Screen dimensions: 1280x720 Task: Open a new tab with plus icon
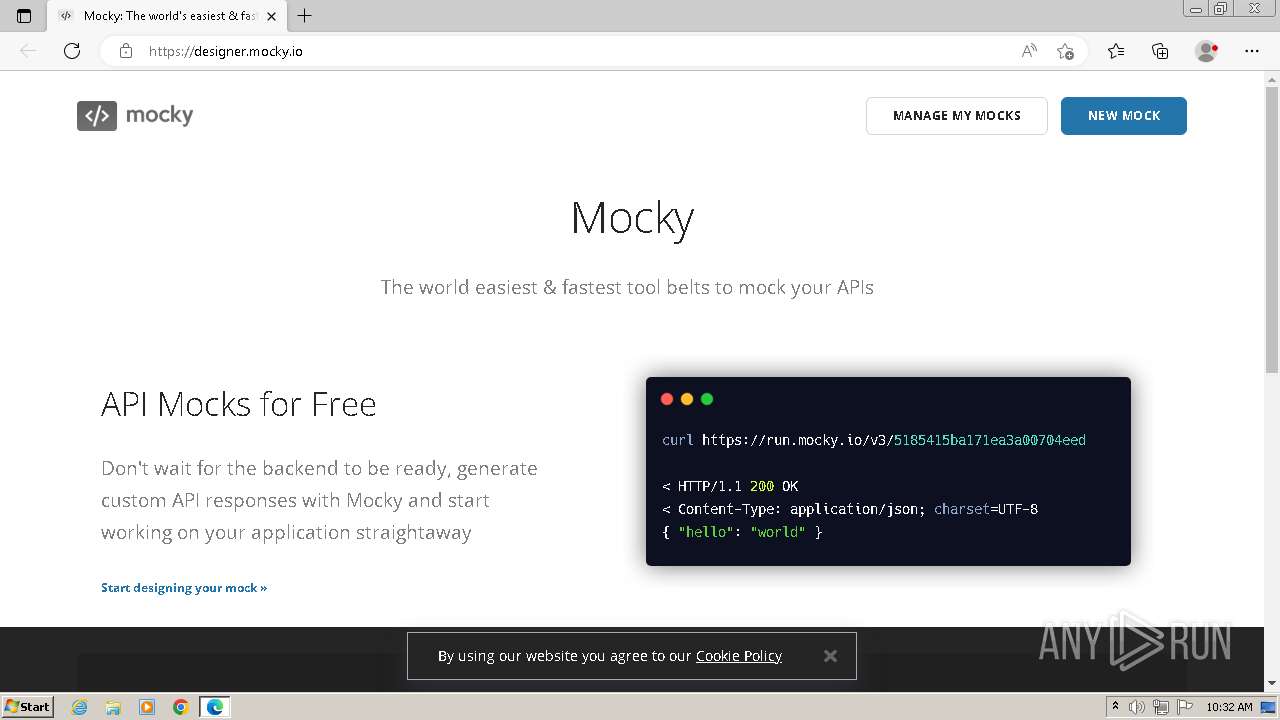(305, 16)
